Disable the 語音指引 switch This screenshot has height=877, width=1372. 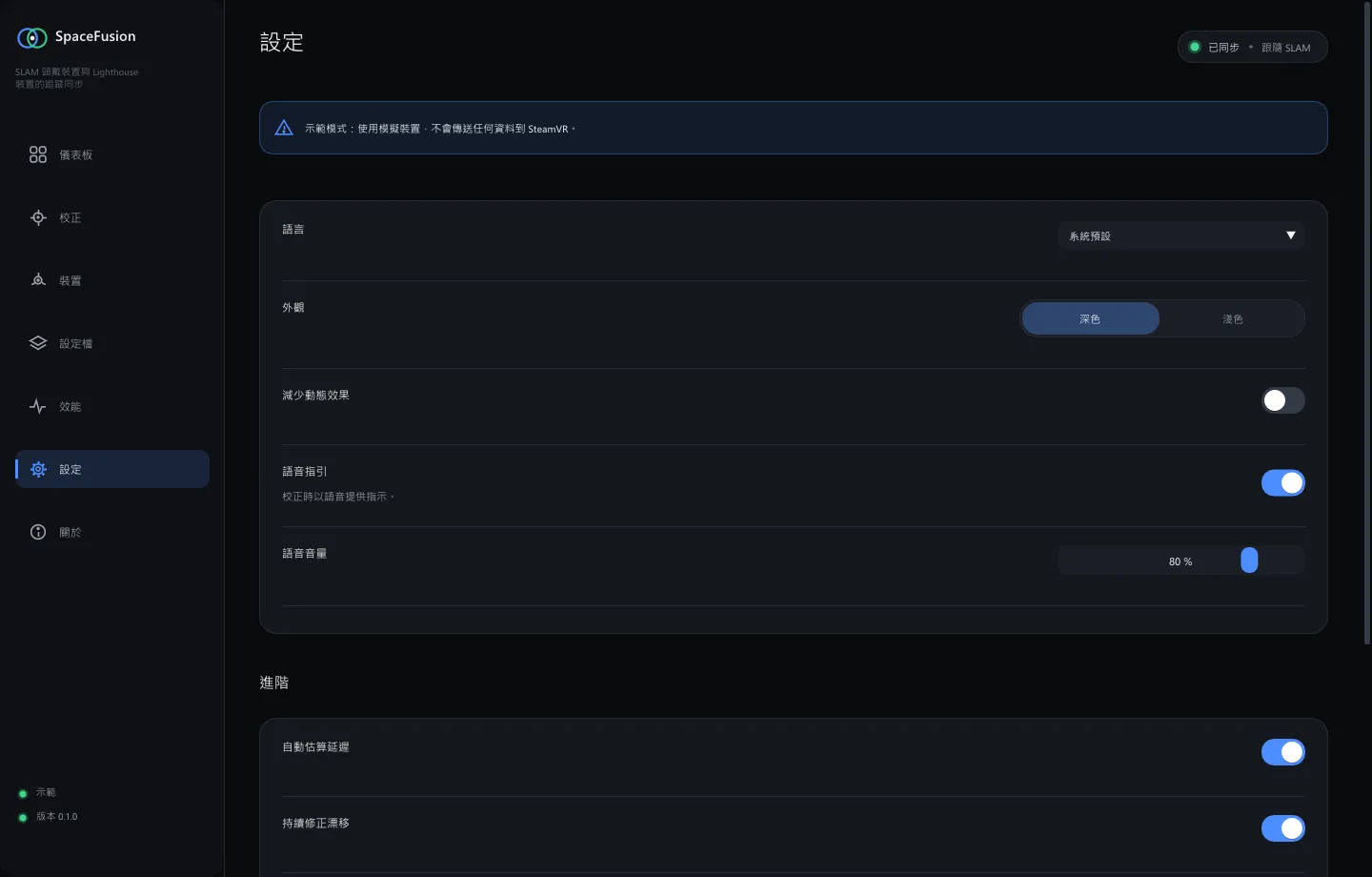[1283, 483]
